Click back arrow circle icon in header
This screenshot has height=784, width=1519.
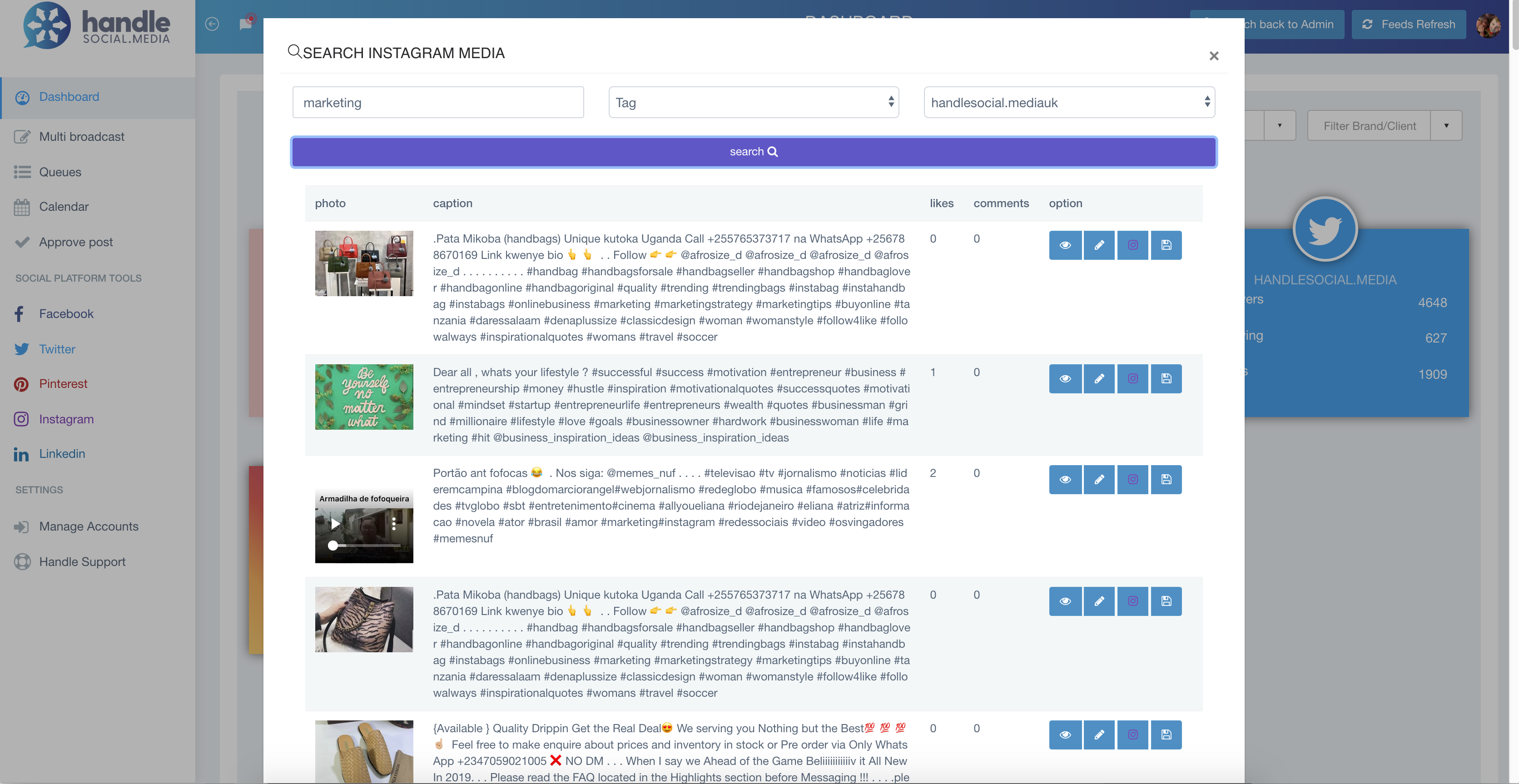(212, 24)
